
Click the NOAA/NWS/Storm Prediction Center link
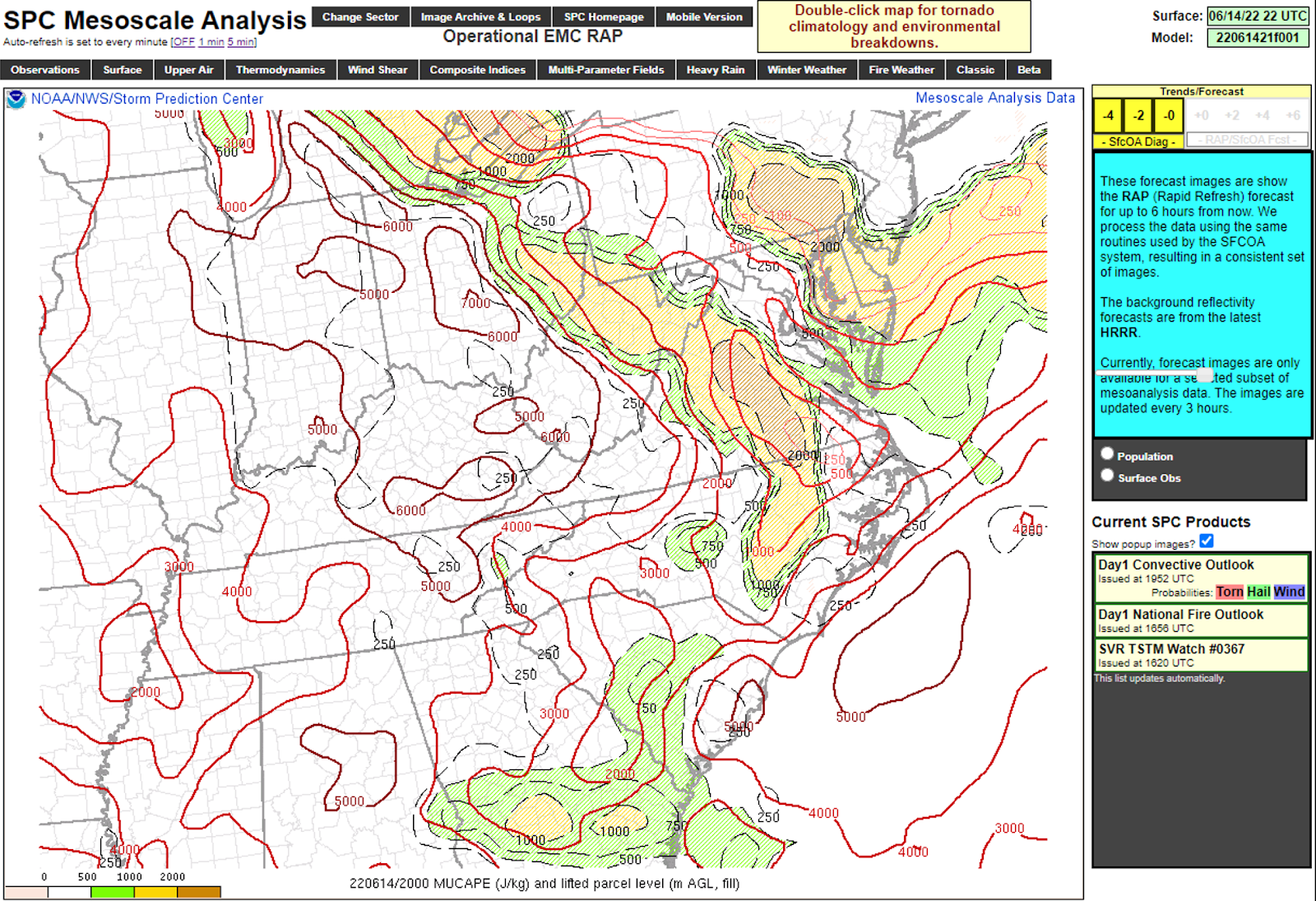point(147,99)
